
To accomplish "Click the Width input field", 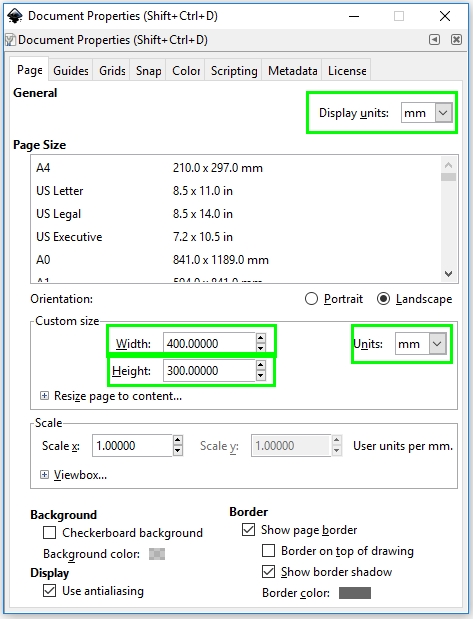I will (209, 343).
